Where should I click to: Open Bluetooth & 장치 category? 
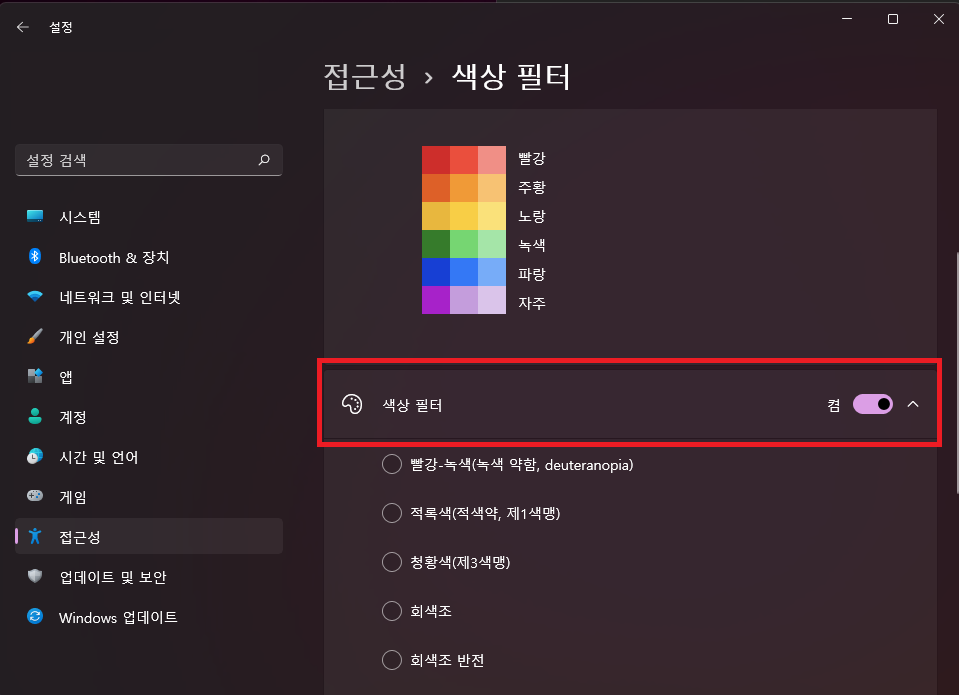click(149, 257)
